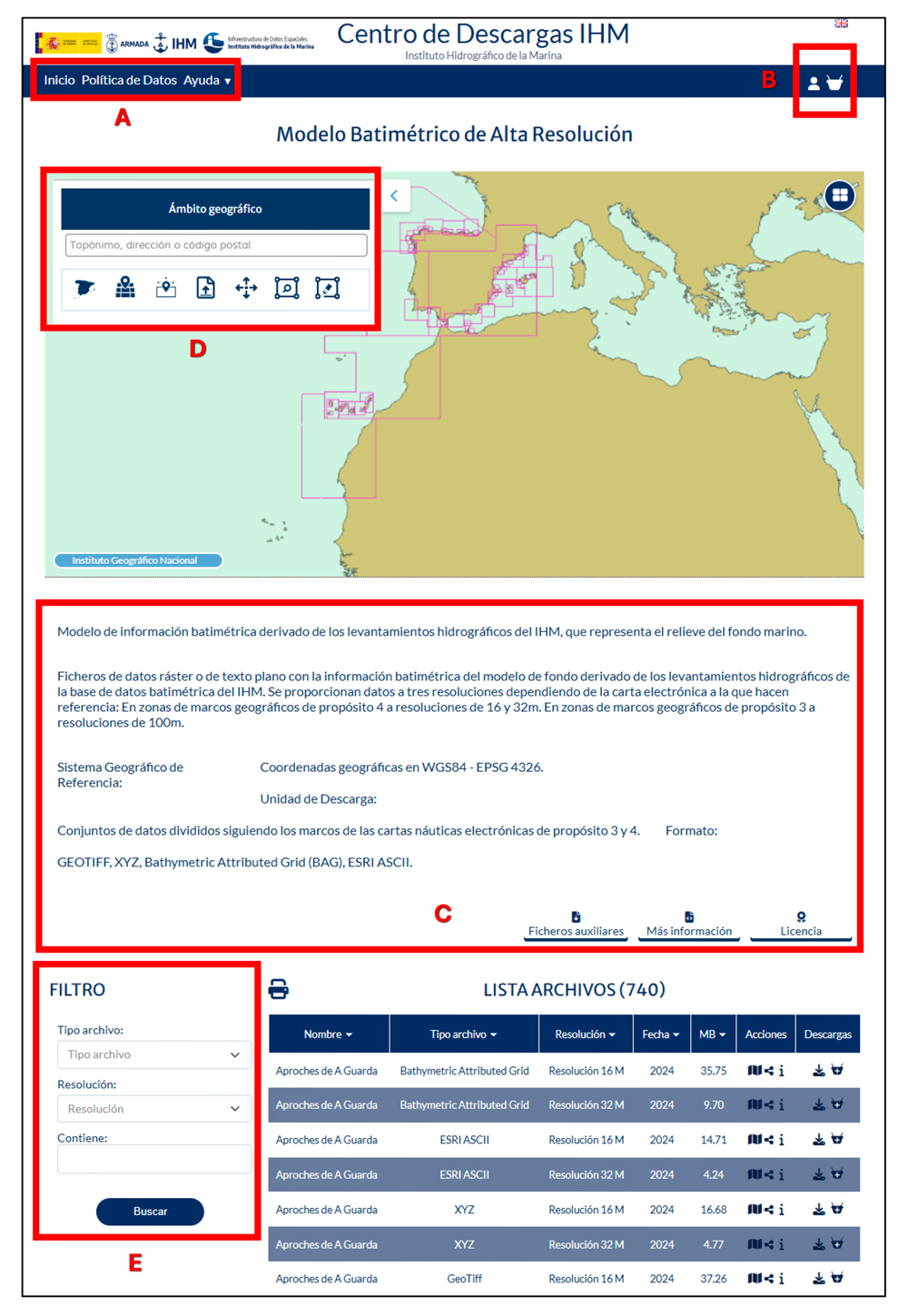Click the erase selection area icon

(x=327, y=289)
